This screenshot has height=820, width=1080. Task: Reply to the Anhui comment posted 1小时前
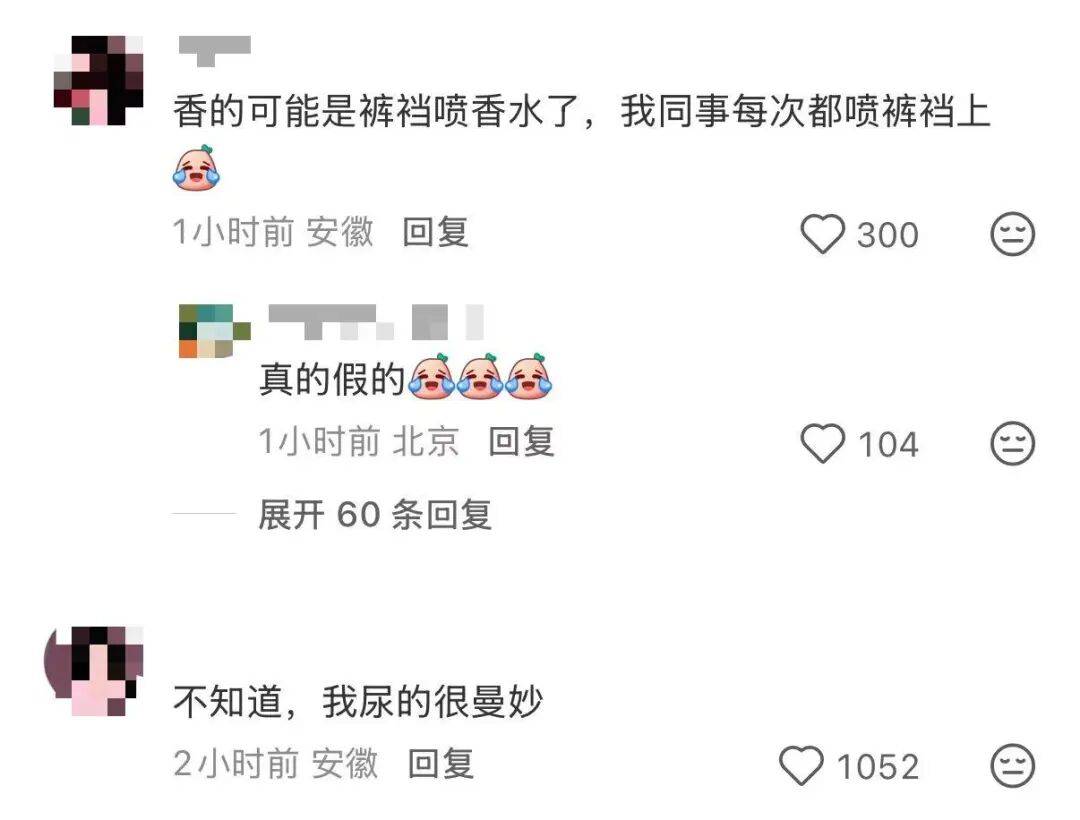click(x=435, y=232)
